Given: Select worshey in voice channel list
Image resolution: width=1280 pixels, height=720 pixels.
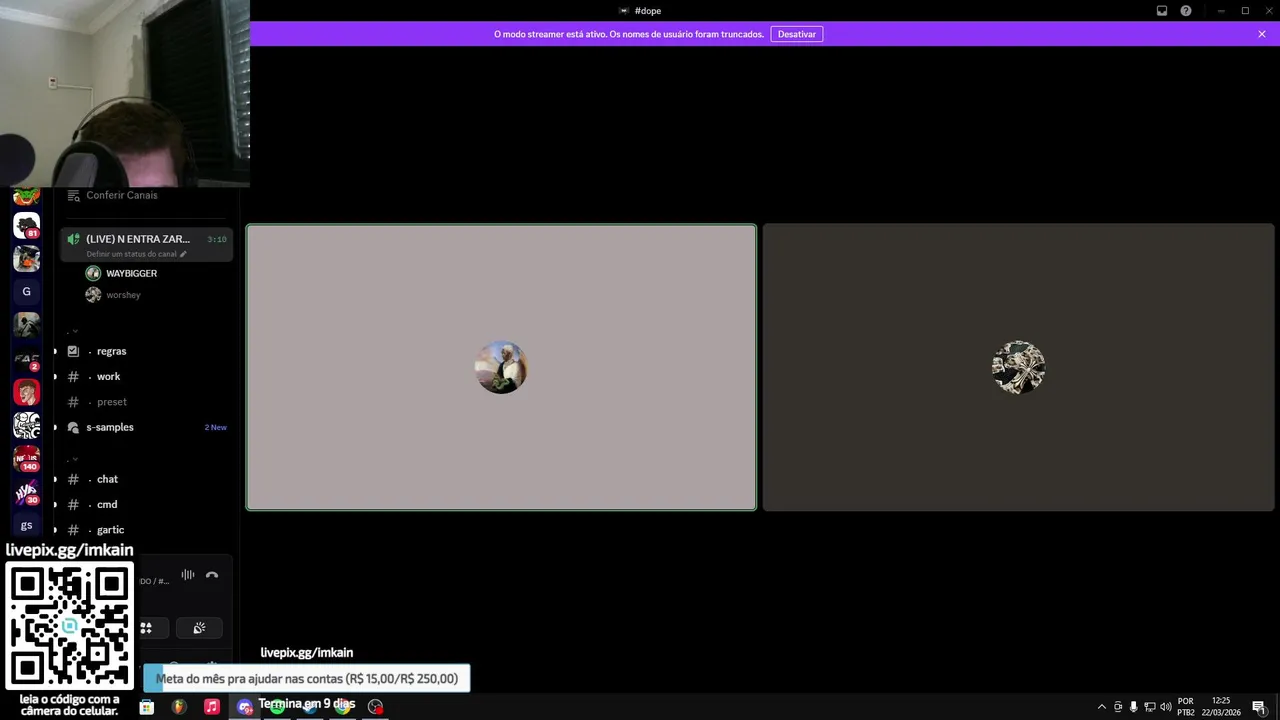Looking at the screenshot, I should click(123, 295).
